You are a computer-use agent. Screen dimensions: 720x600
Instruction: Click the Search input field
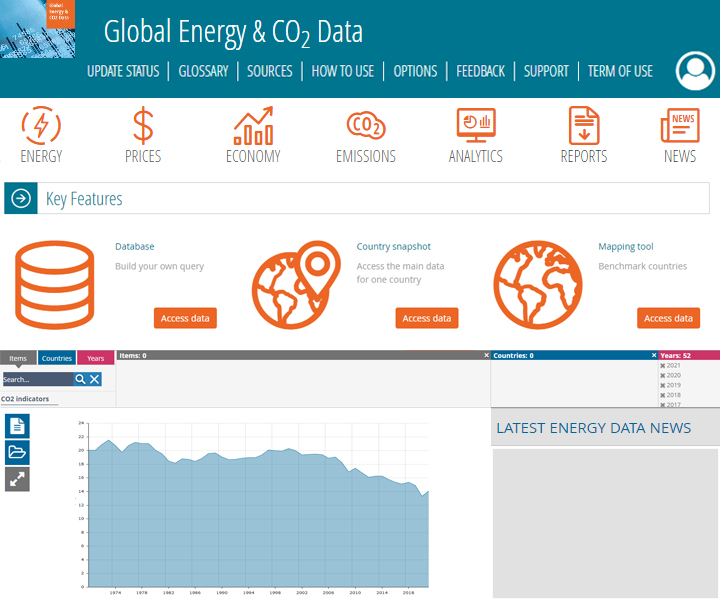tap(37, 379)
